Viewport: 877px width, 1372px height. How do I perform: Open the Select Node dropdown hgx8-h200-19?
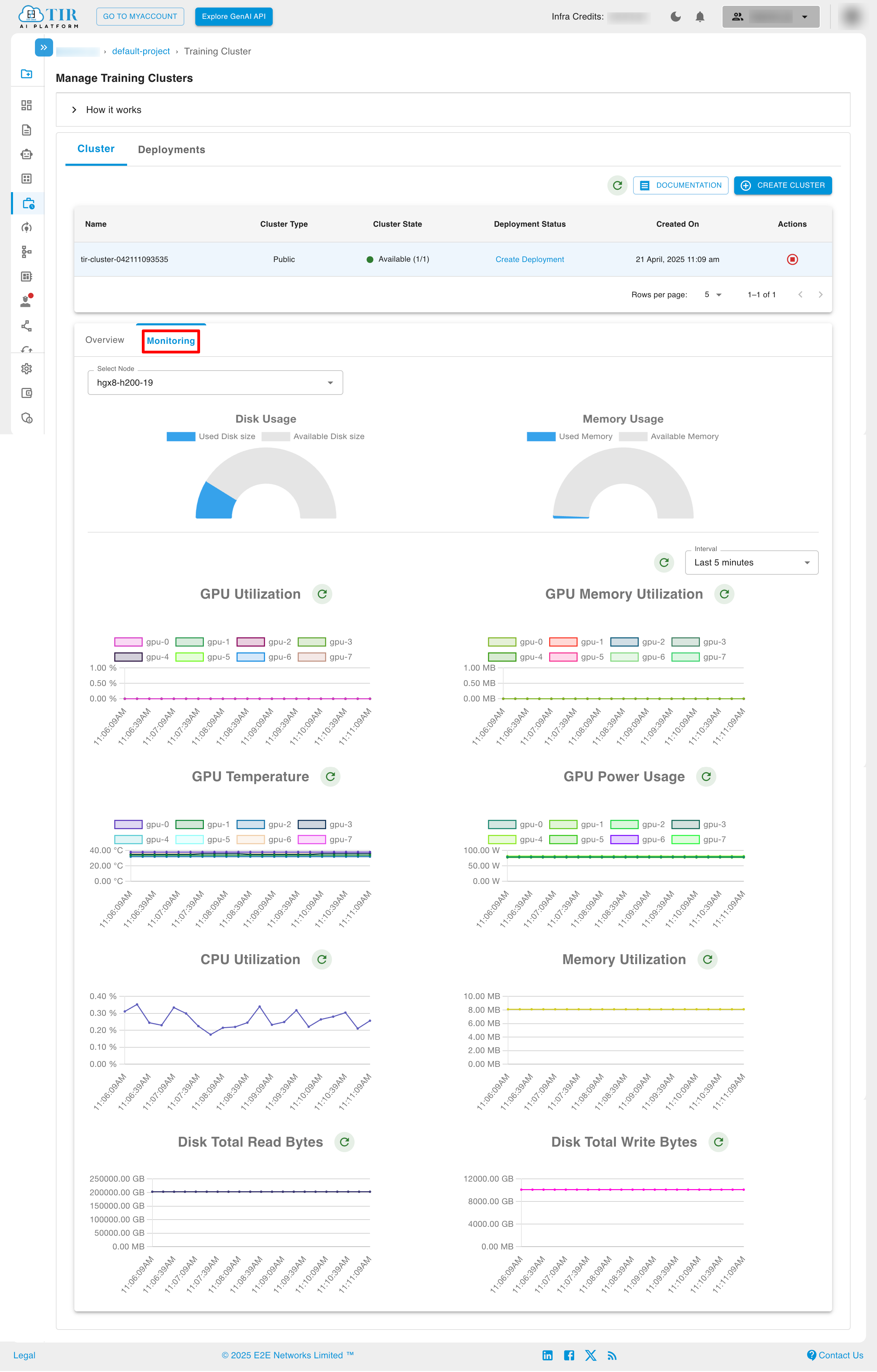[215, 383]
